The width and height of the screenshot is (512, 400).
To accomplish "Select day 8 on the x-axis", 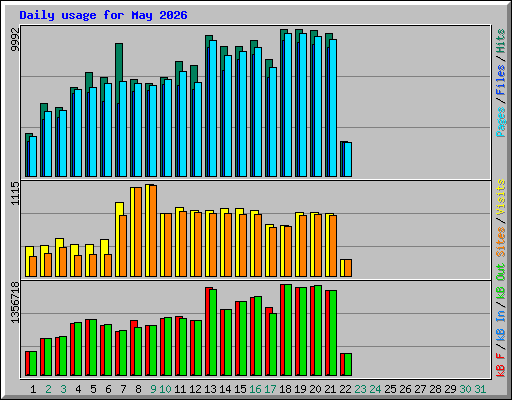I will point(138,389).
